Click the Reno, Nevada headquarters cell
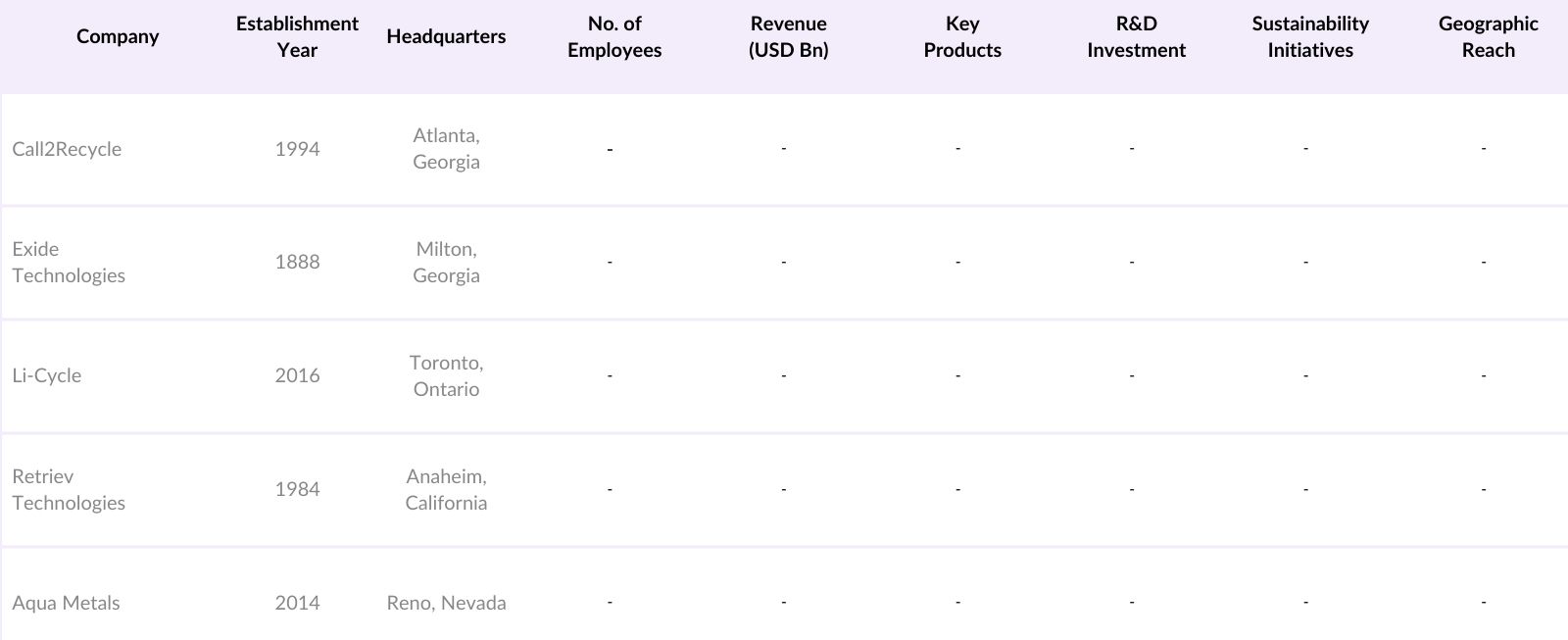Image resolution: width=1568 pixels, height=640 pixels. (x=446, y=603)
